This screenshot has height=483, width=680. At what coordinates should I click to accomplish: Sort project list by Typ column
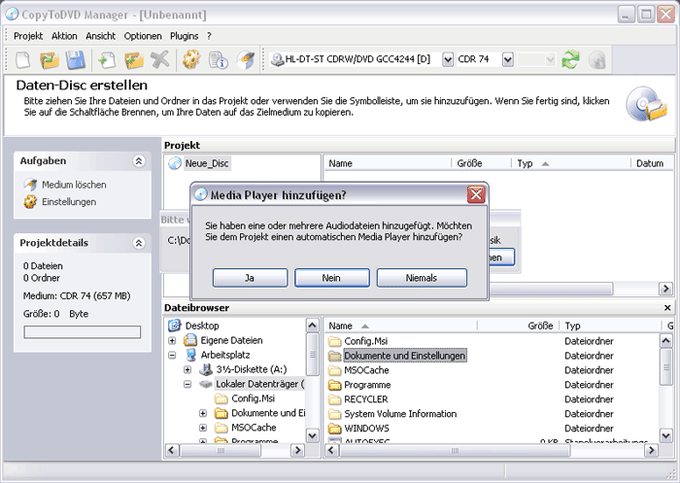tap(571, 163)
